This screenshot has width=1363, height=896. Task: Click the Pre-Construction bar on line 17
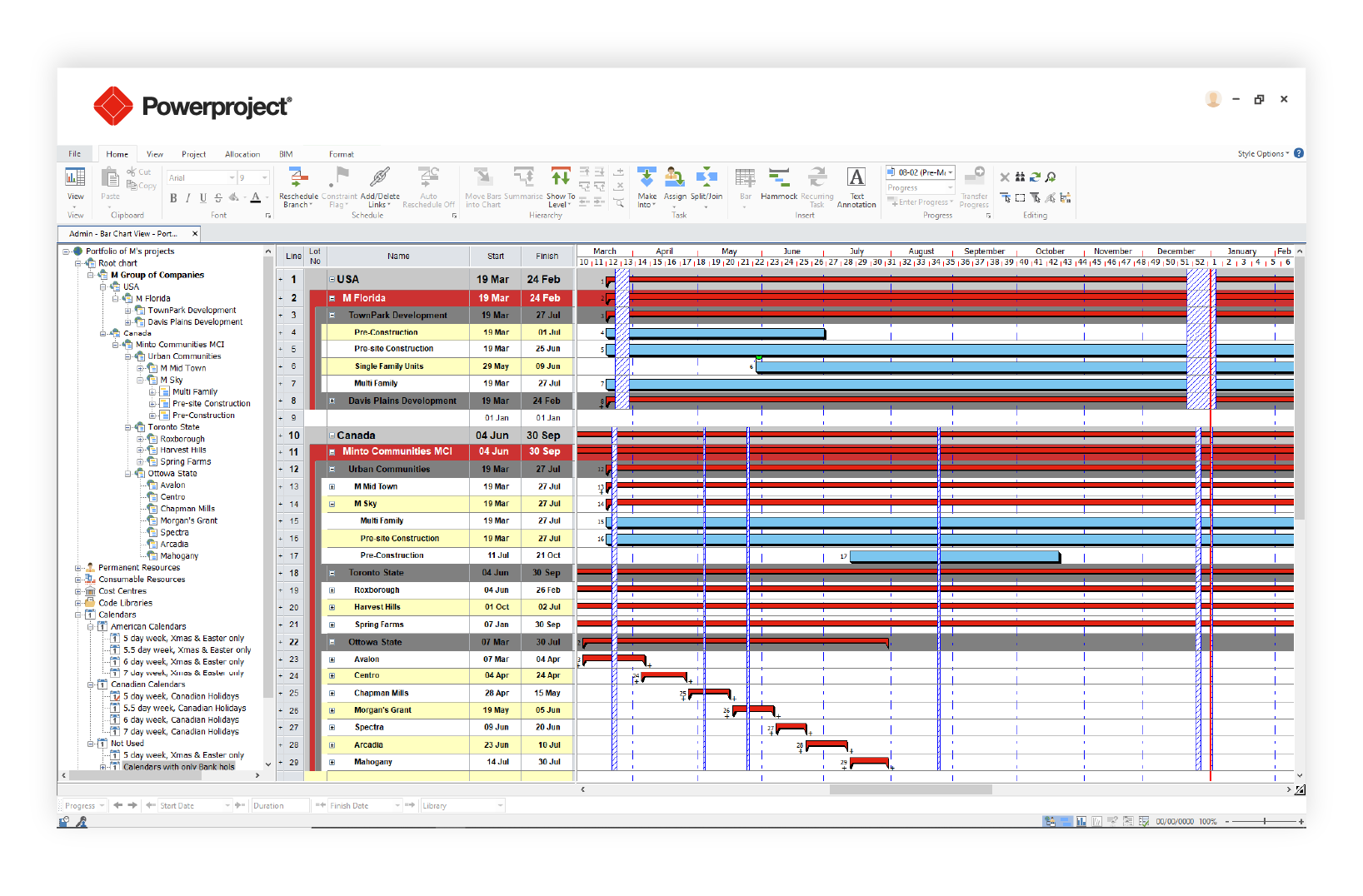pyautogui.click(x=955, y=555)
